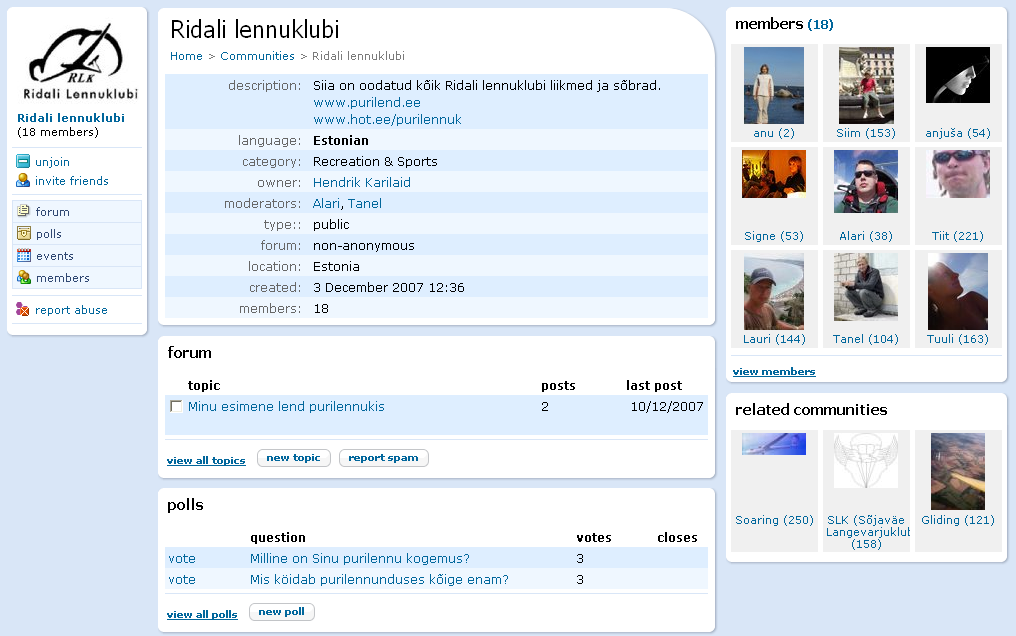
Task: Click the polls icon in sidebar
Action: pos(24,233)
